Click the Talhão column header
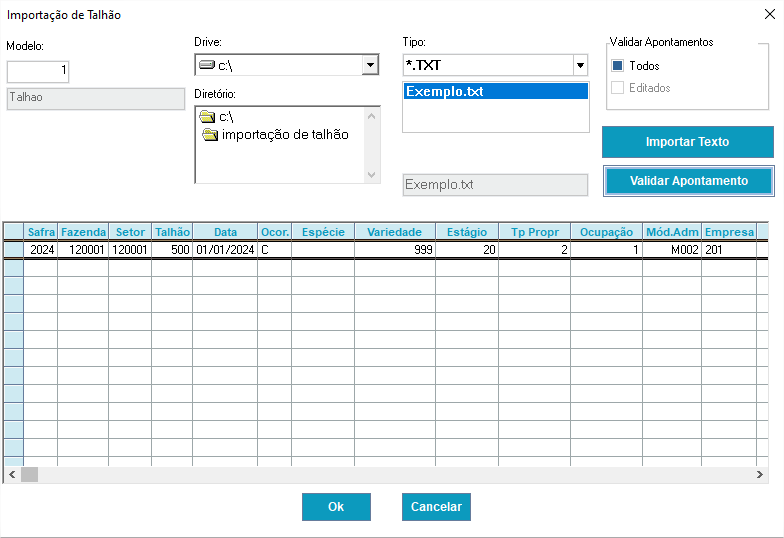The width and height of the screenshot is (784, 538). [x=172, y=232]
